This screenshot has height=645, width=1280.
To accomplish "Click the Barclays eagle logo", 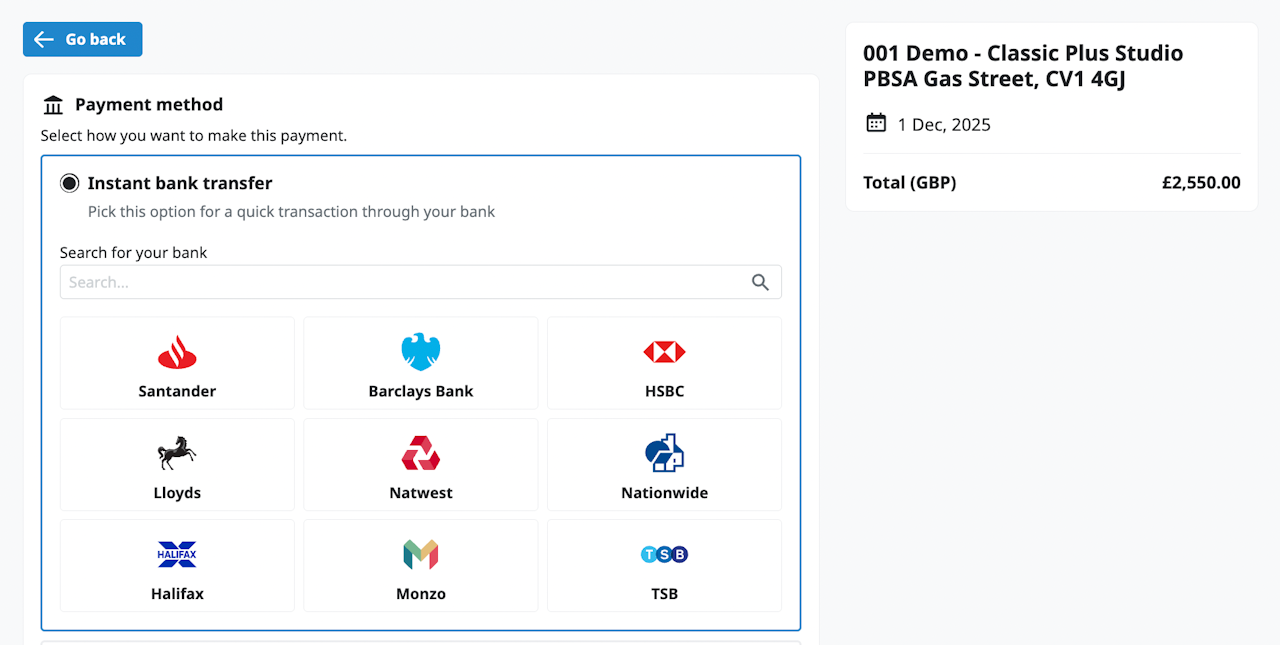I will point(420,352).
